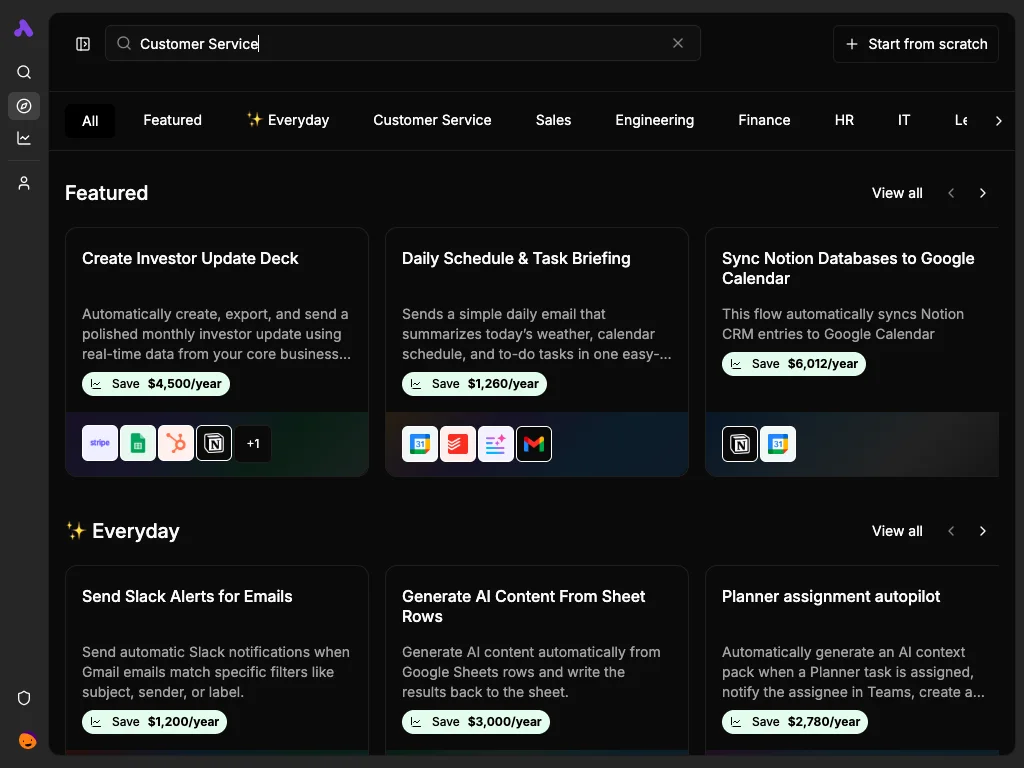Viewport: 1024px width, 768px height.
Task: Click Save $6,012/year badge
Action: (793, 364)
